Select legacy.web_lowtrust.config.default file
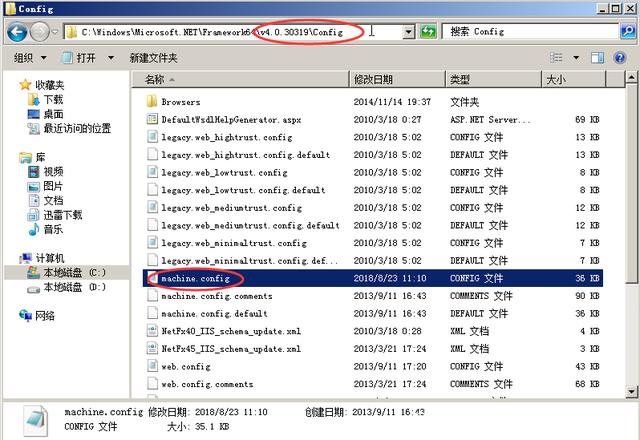This screenshot has height=440, width=640. pyautogui.click(x=243, y=190)
